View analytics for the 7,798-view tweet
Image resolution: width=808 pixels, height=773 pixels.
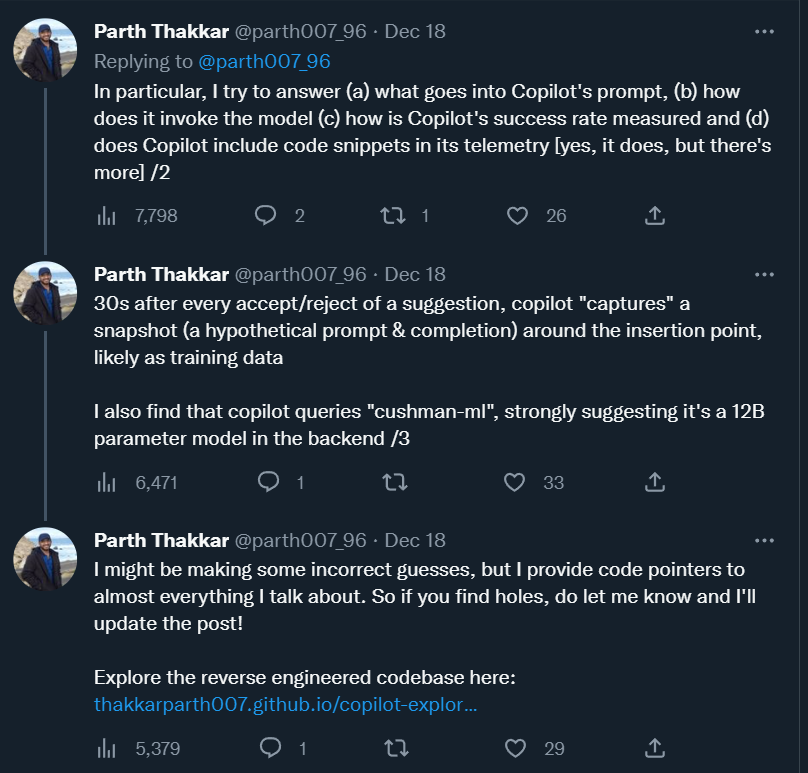coord(107,215)
